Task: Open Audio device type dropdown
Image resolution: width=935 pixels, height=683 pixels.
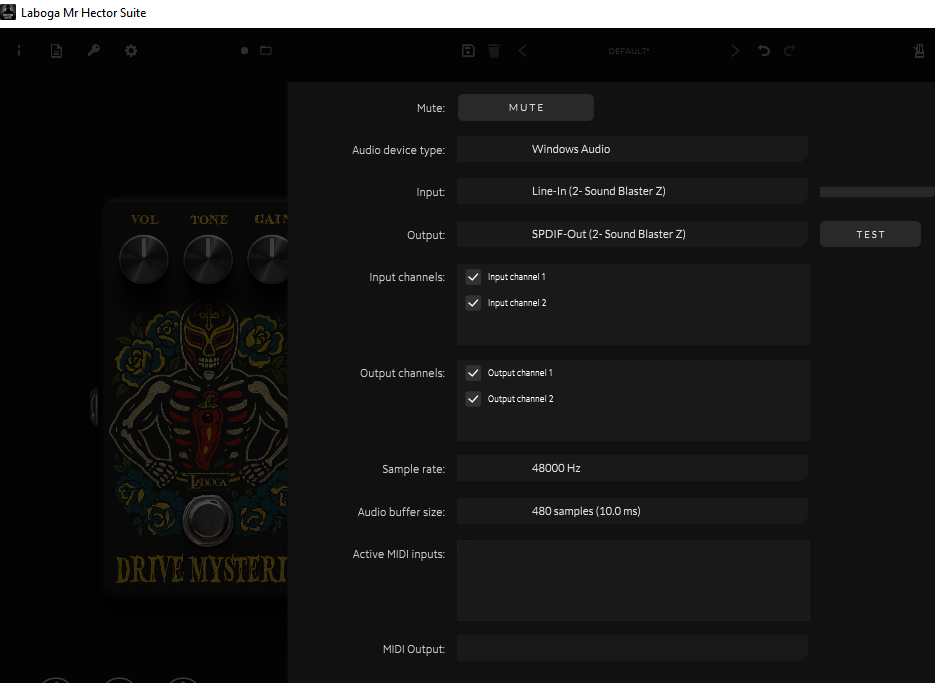Action: (632, 149)
